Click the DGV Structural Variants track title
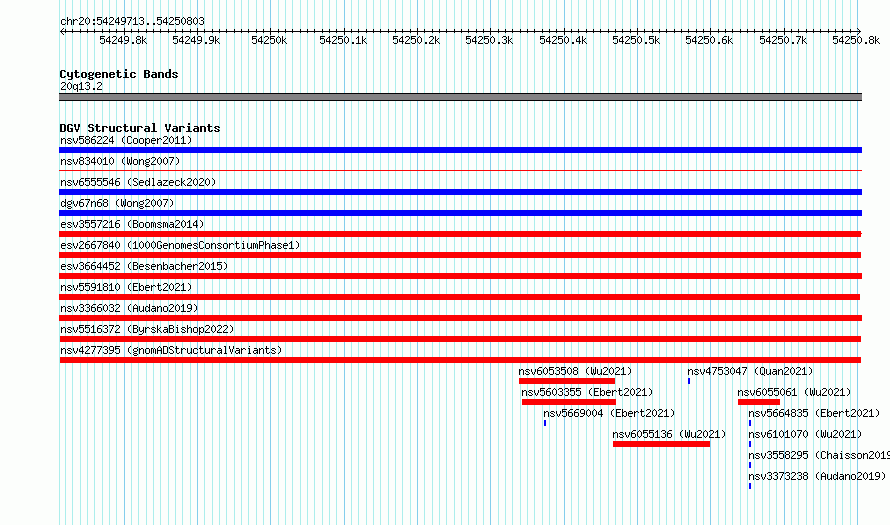890x525 pixels. coord(140,128)
